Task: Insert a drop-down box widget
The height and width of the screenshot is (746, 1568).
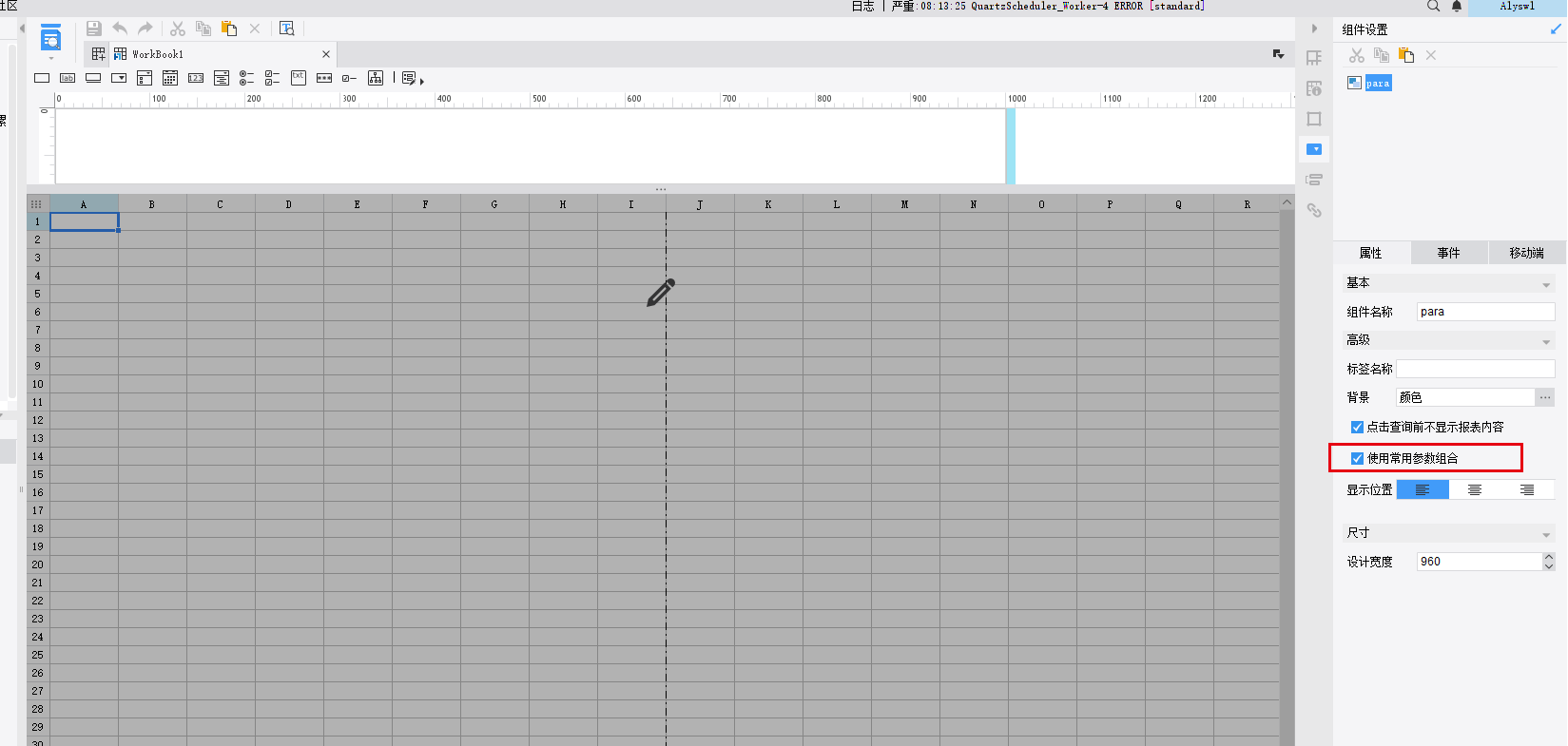Action: [x=119, y=78]
